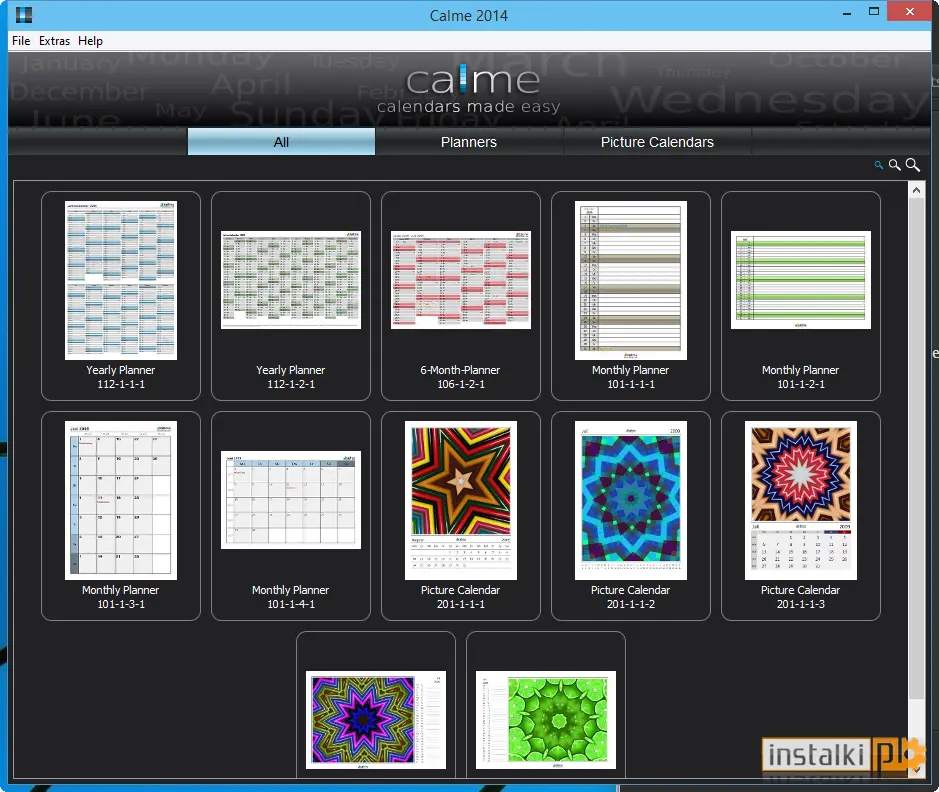Select the largest thumbnail size magnifier icon
The height and width of the screenshot is (792, 939).
[913, 165]
